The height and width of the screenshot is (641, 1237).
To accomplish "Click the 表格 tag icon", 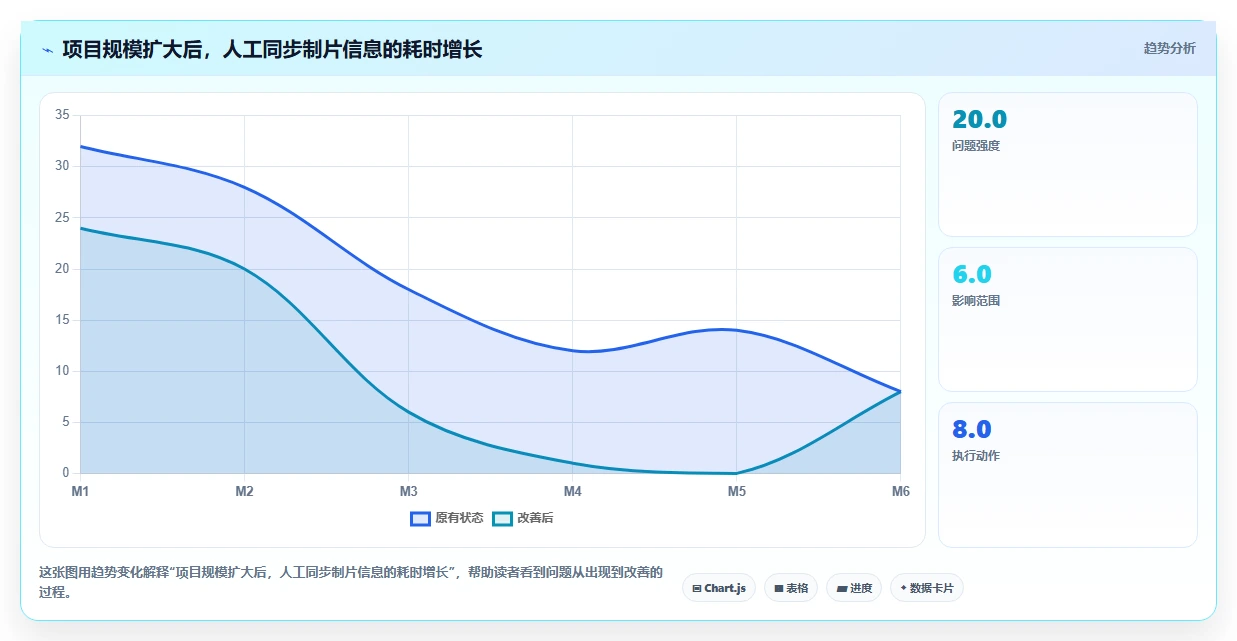I will 778,589.
